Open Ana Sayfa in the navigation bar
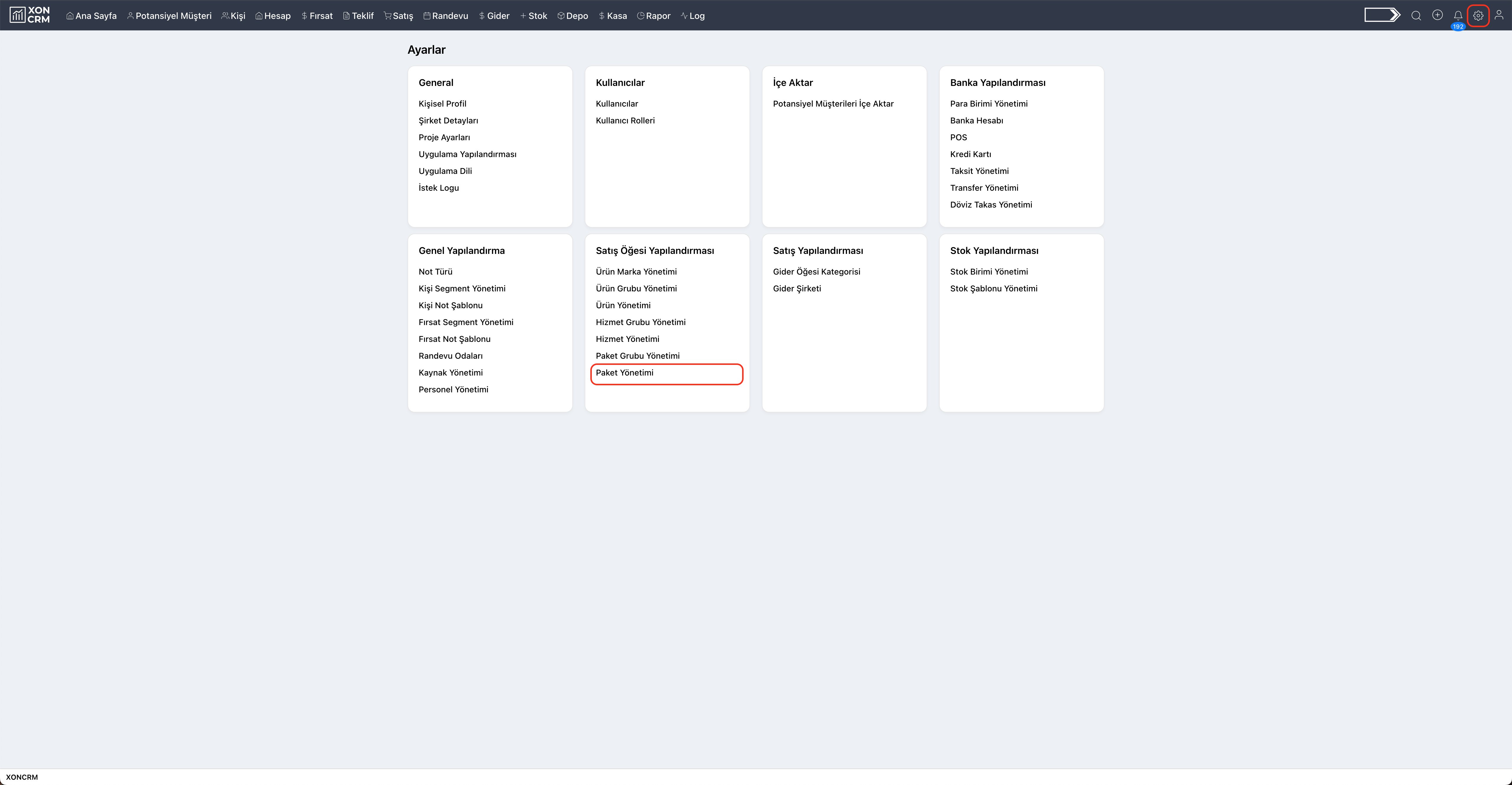Image resolution: width=1512 pixels, height=785 pixels. pyautogui.click(x=92, y=16)
